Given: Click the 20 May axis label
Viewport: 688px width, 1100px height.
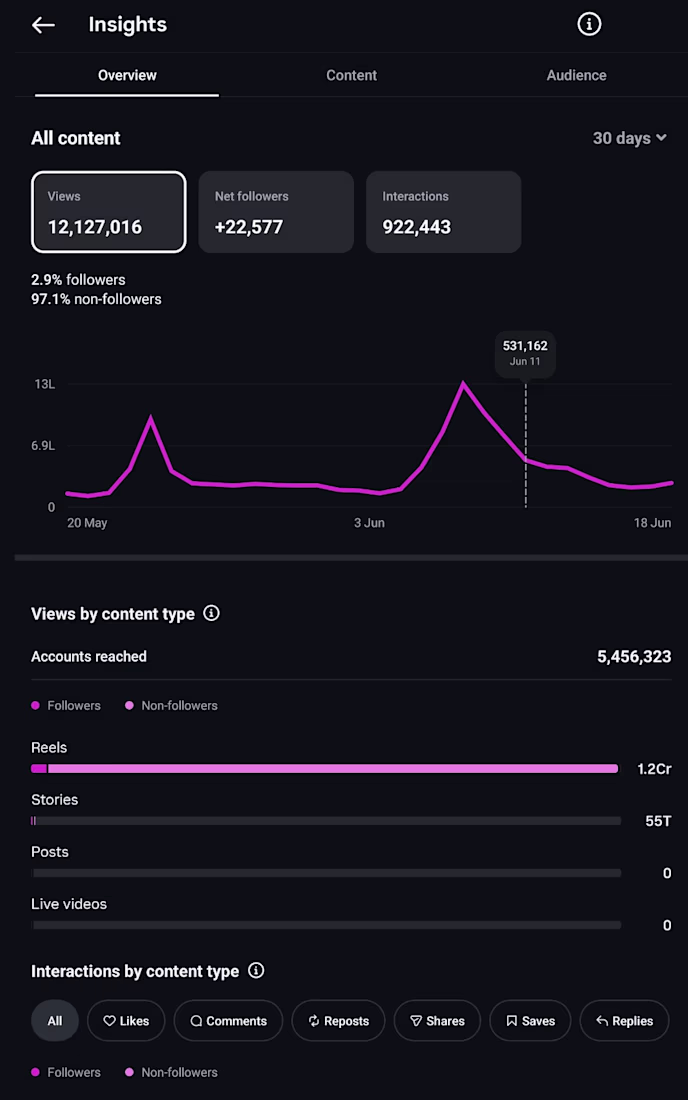Looking at the screenshot, I should [x=87, y=523].
